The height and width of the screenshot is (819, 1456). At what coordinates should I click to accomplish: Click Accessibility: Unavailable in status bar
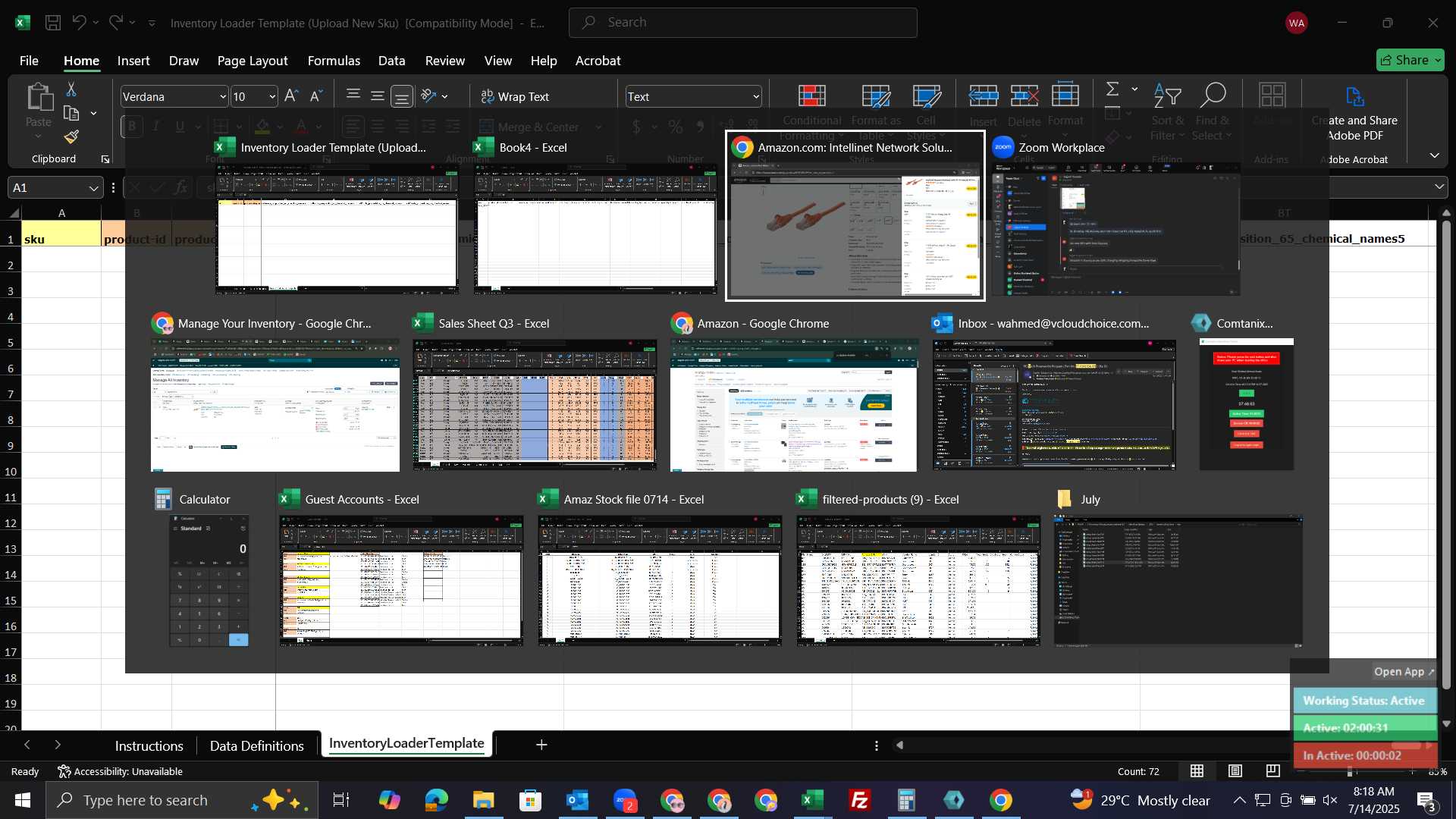click(121, 771)
